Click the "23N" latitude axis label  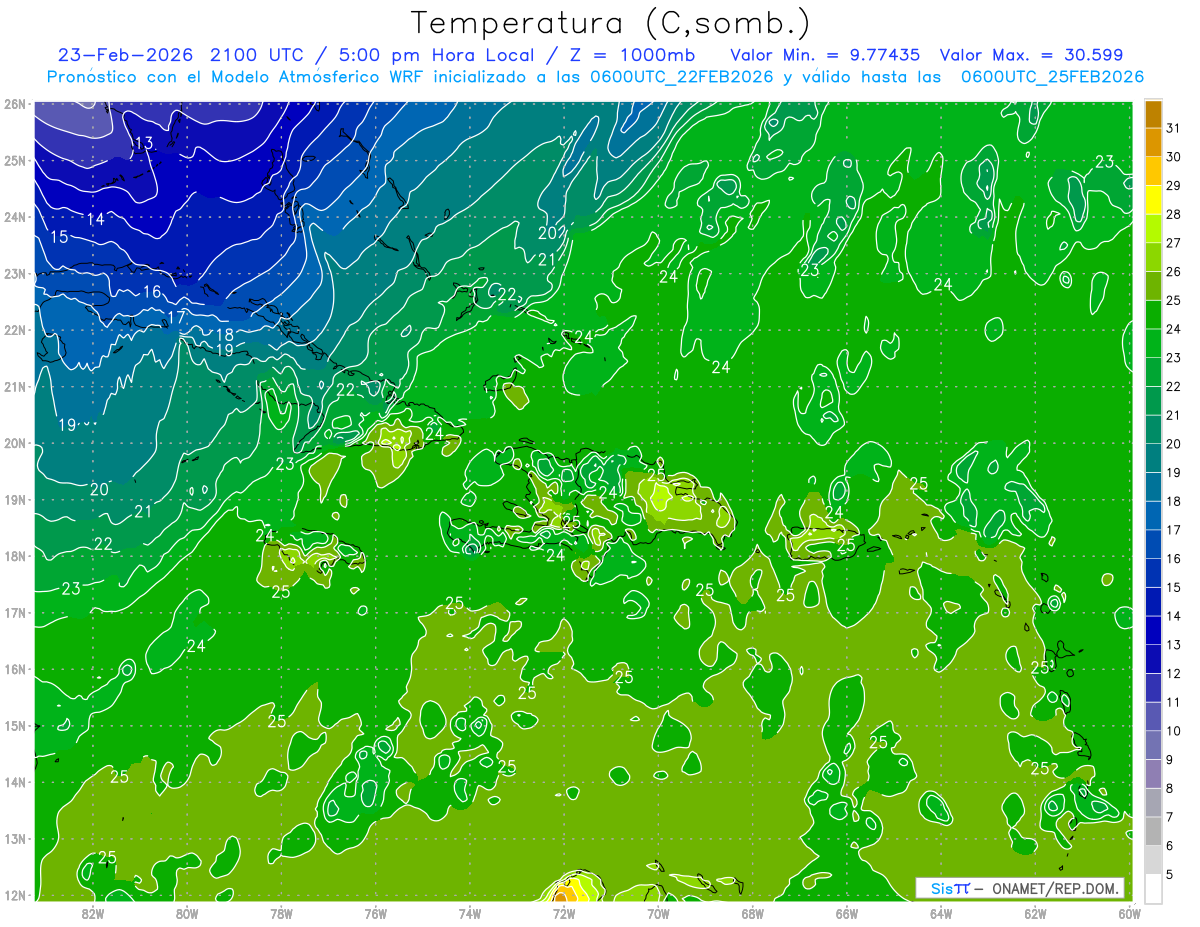coord(14,273)
